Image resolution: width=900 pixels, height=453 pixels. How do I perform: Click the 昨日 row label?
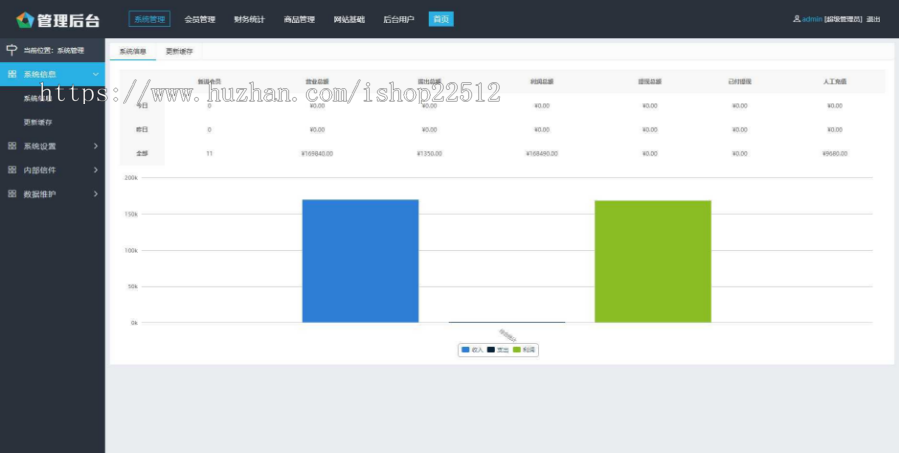click(x=142, y=130)
